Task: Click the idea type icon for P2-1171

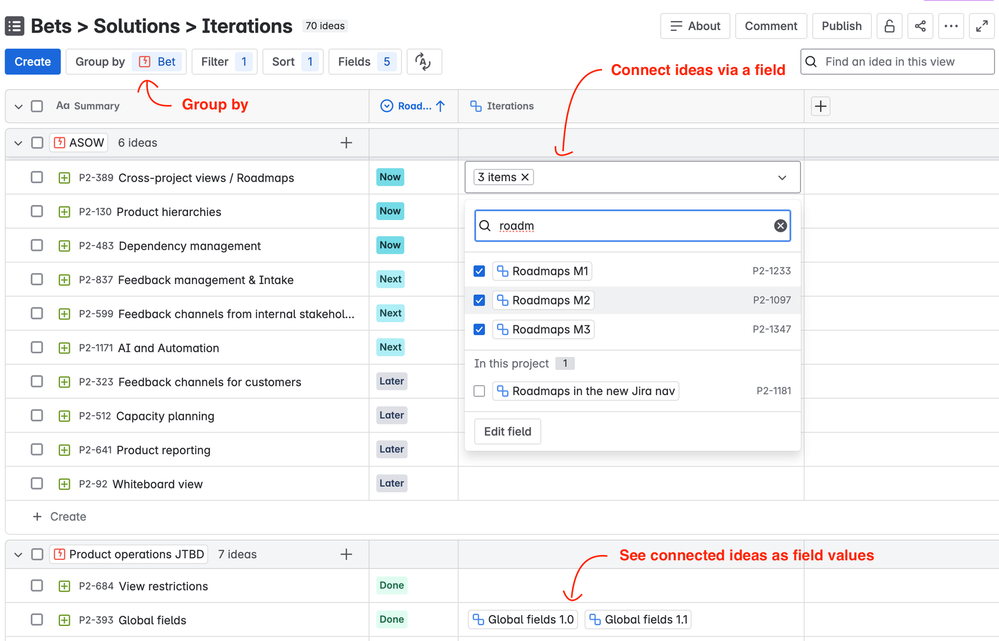Action: (x=64, y=348)
